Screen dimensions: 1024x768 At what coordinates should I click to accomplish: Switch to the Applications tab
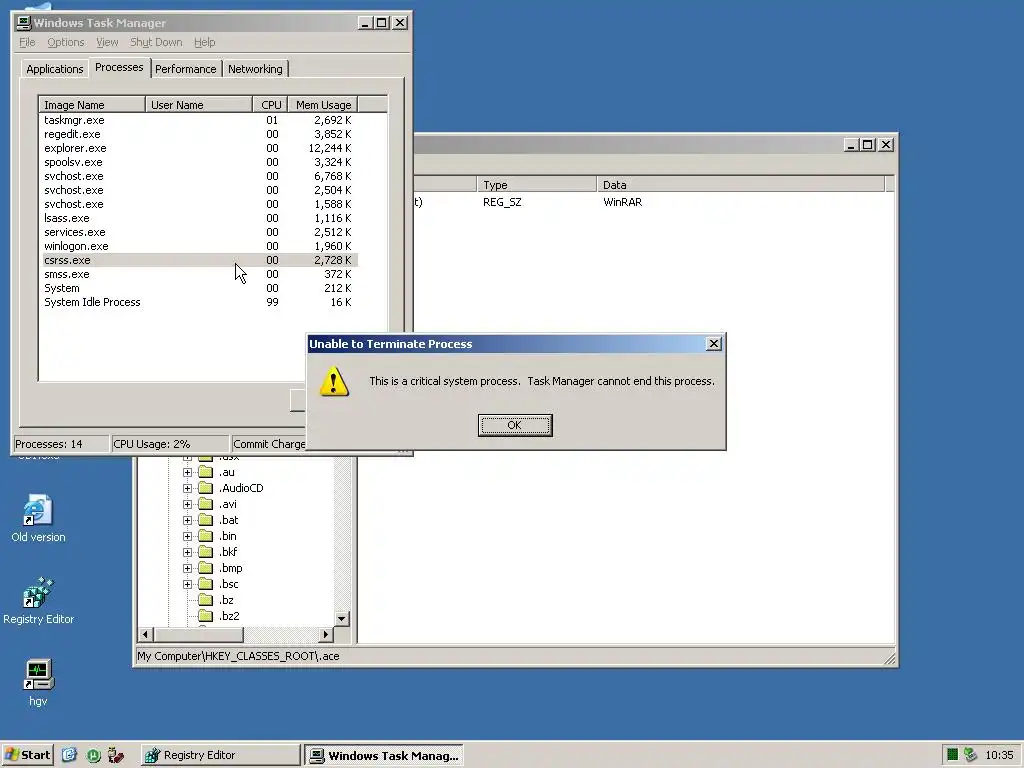[55, 69]
